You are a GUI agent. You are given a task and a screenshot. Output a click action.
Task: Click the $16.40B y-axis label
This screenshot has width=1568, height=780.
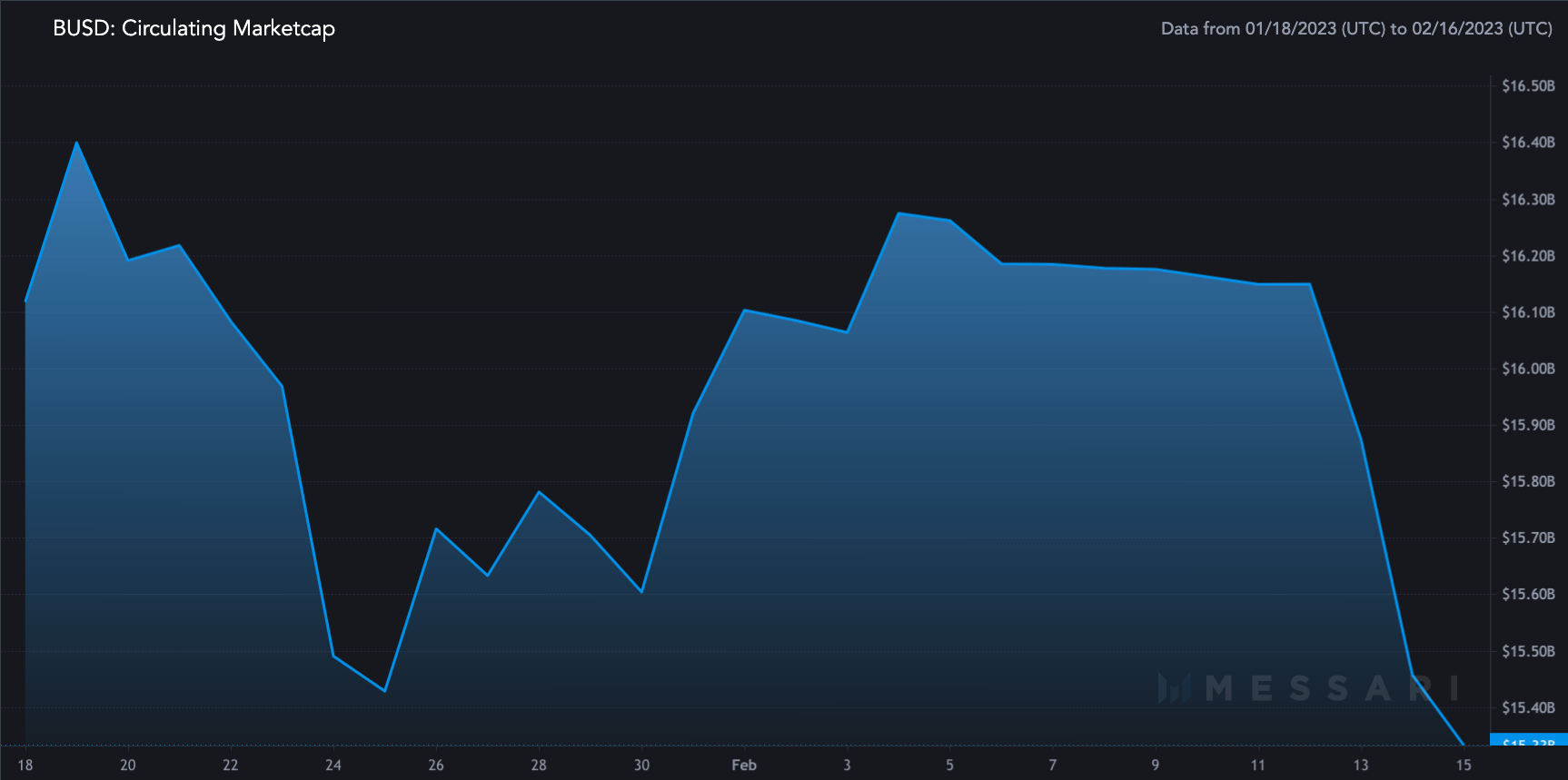pyautogui.click(x=1528, y=143)
